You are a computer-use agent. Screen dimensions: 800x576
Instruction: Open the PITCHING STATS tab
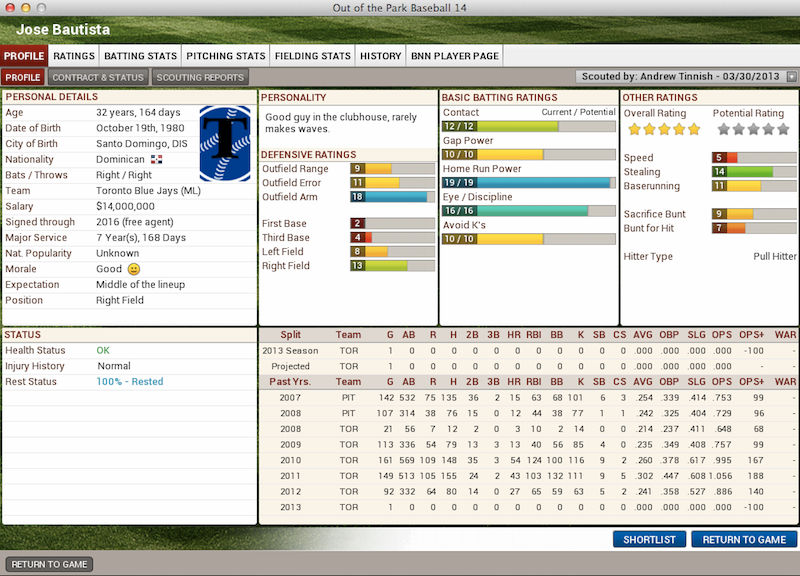point(226,56)
